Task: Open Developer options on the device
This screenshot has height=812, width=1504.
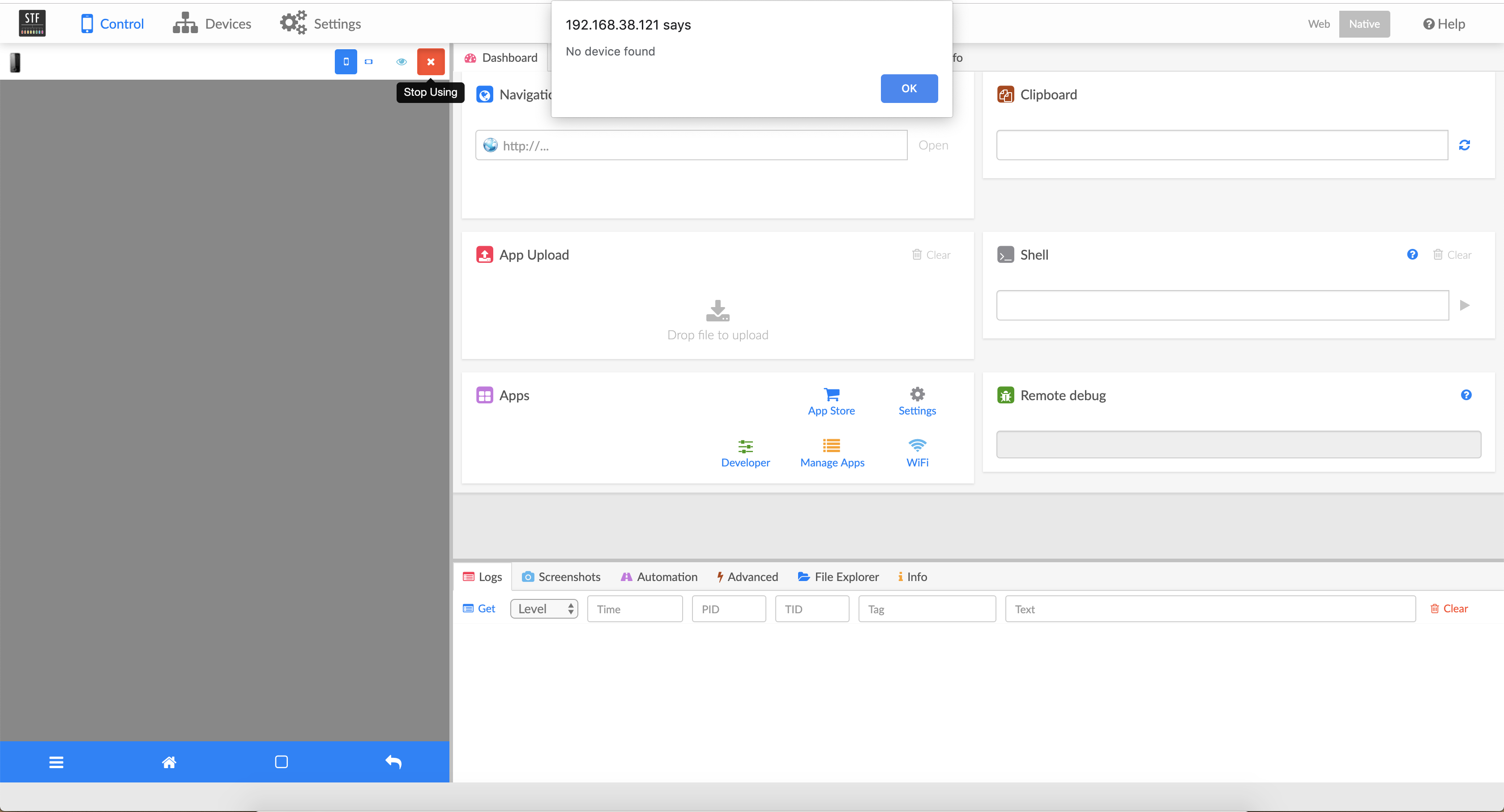Action: click(x=746, y=453)
